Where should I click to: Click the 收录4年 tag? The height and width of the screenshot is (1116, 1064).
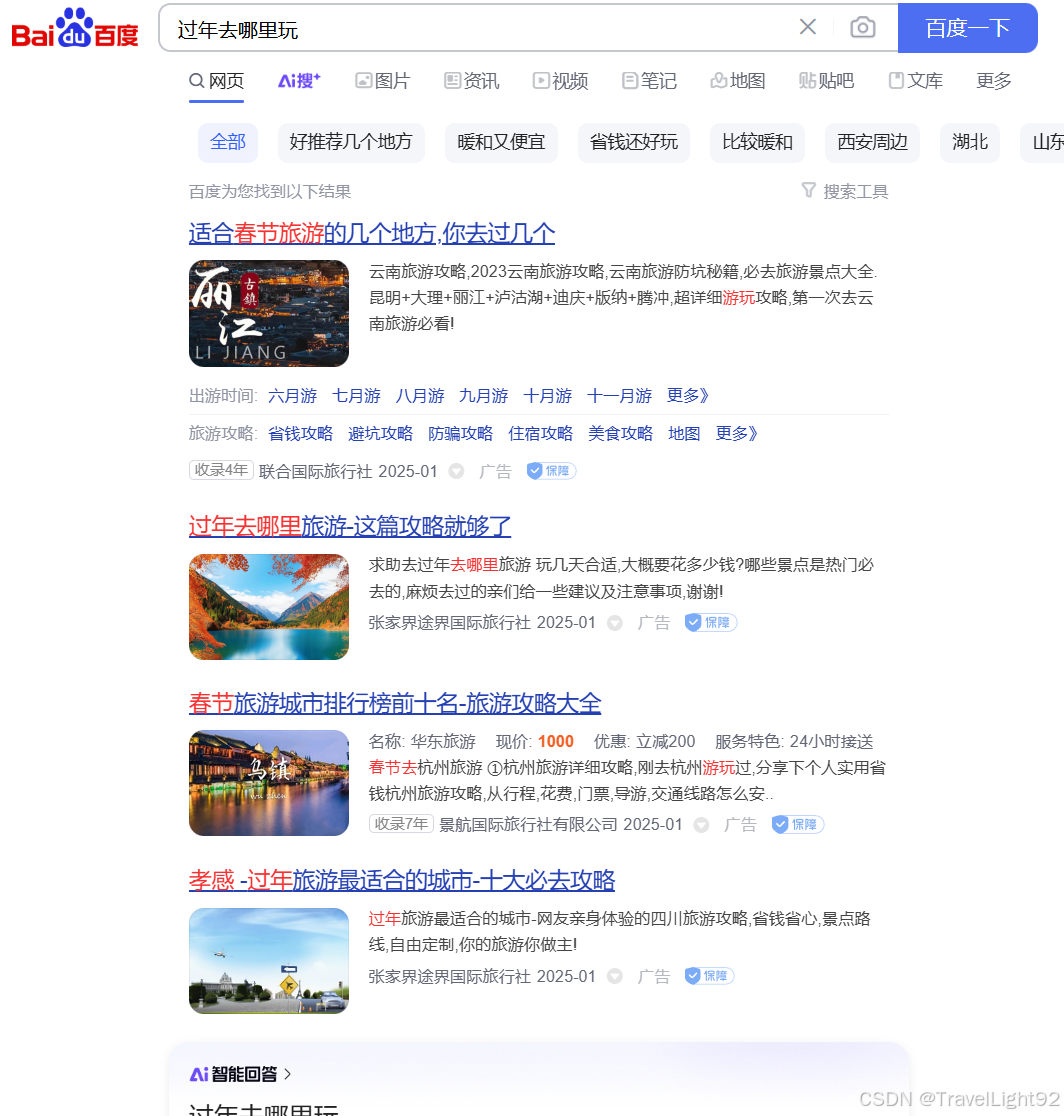221,470
